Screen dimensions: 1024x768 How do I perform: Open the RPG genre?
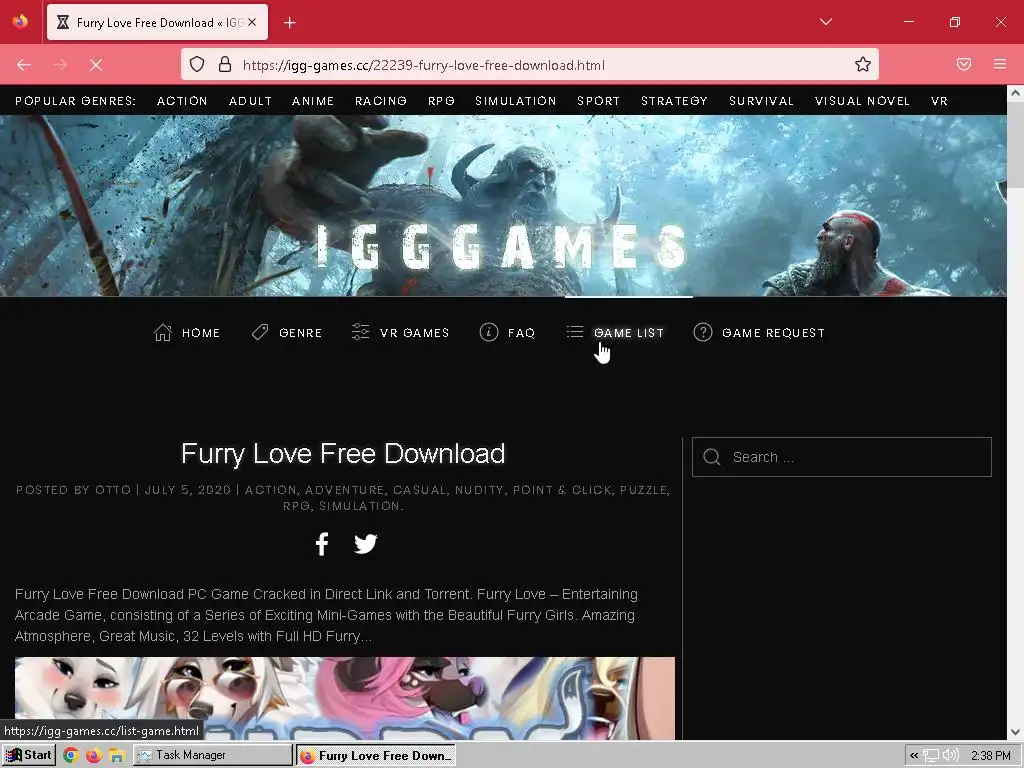click(441, 101)
